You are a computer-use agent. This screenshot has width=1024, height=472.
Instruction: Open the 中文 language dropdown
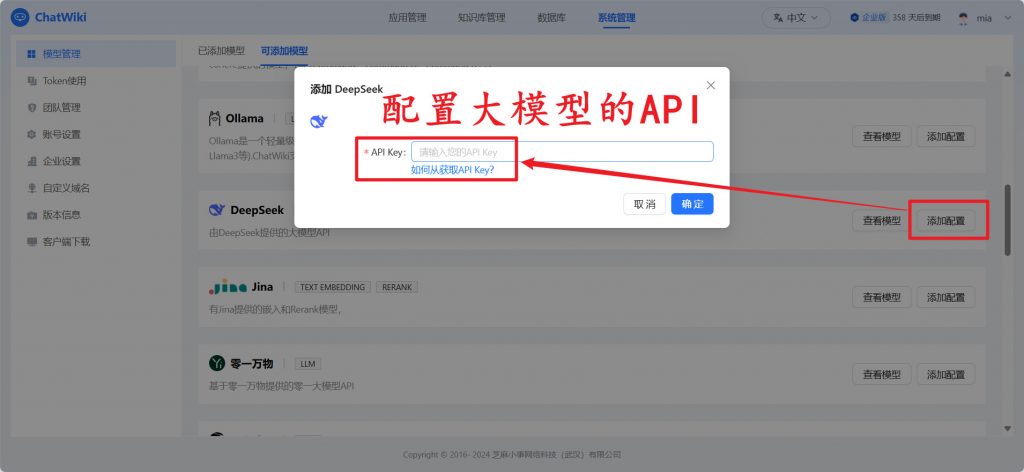coord(796,18)
